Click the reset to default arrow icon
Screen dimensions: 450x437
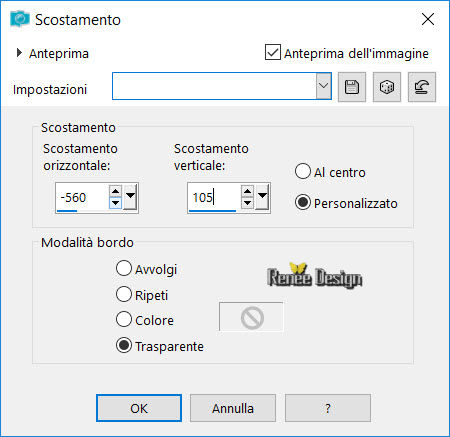click(x=422, y=87)
